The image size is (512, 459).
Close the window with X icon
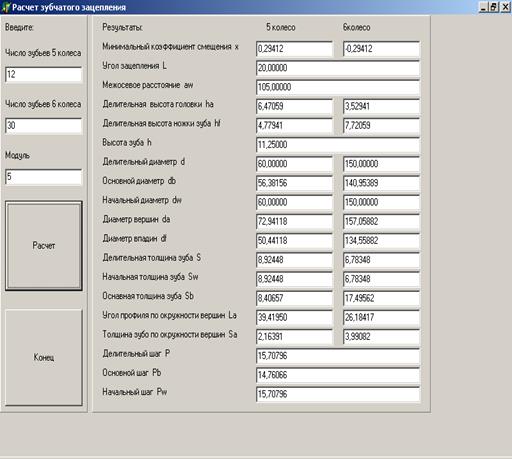coord(505,7)
